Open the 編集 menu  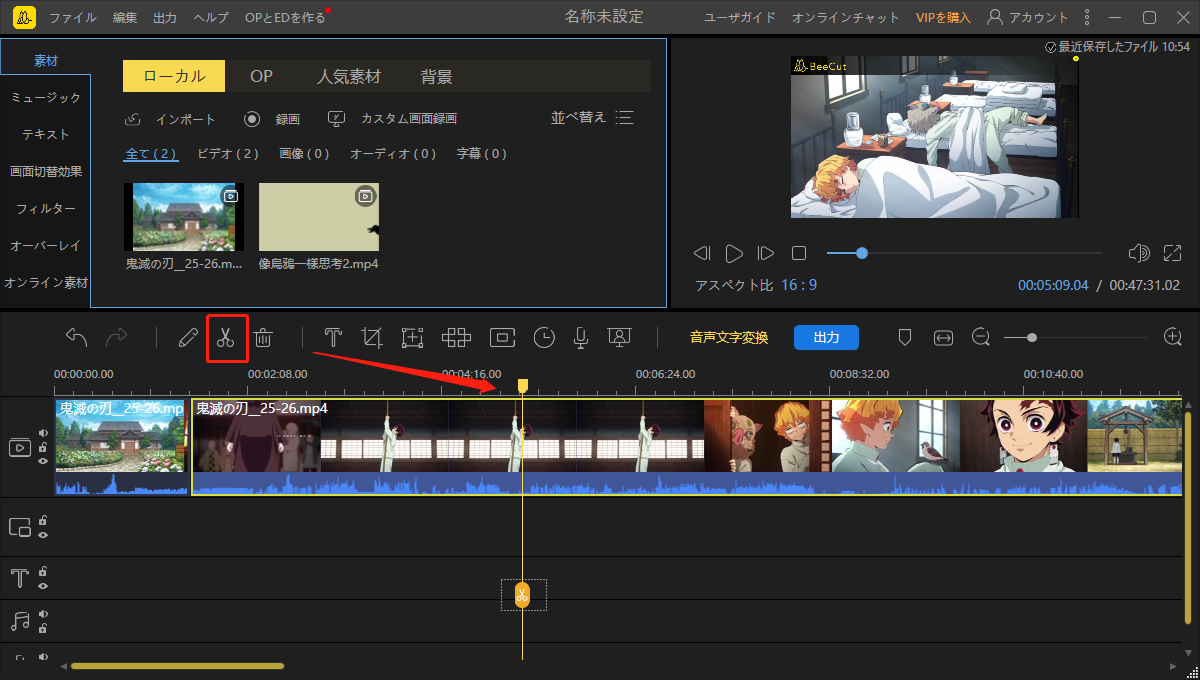[125, 18]
